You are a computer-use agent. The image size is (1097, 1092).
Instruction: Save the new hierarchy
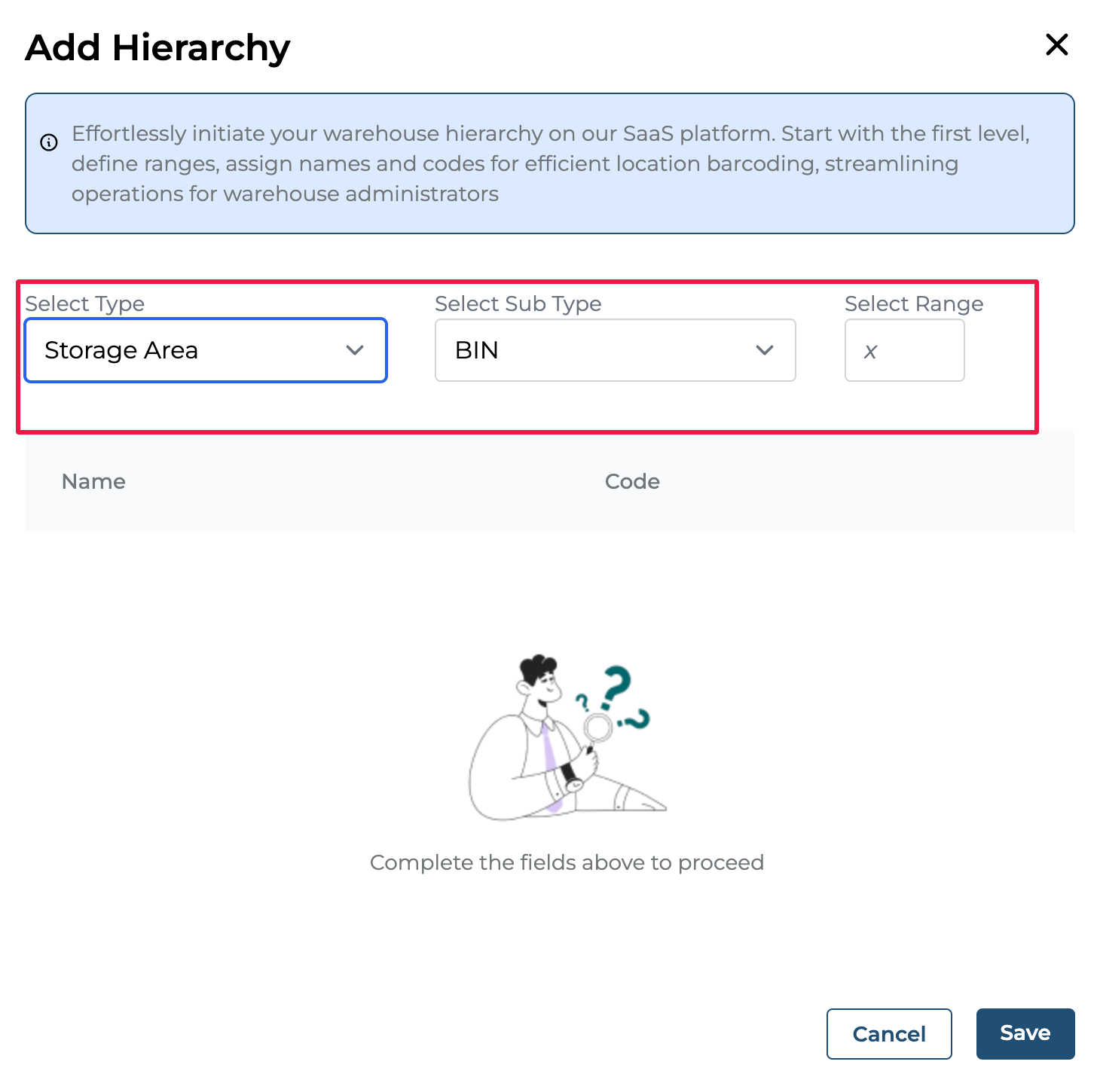1025,1033
